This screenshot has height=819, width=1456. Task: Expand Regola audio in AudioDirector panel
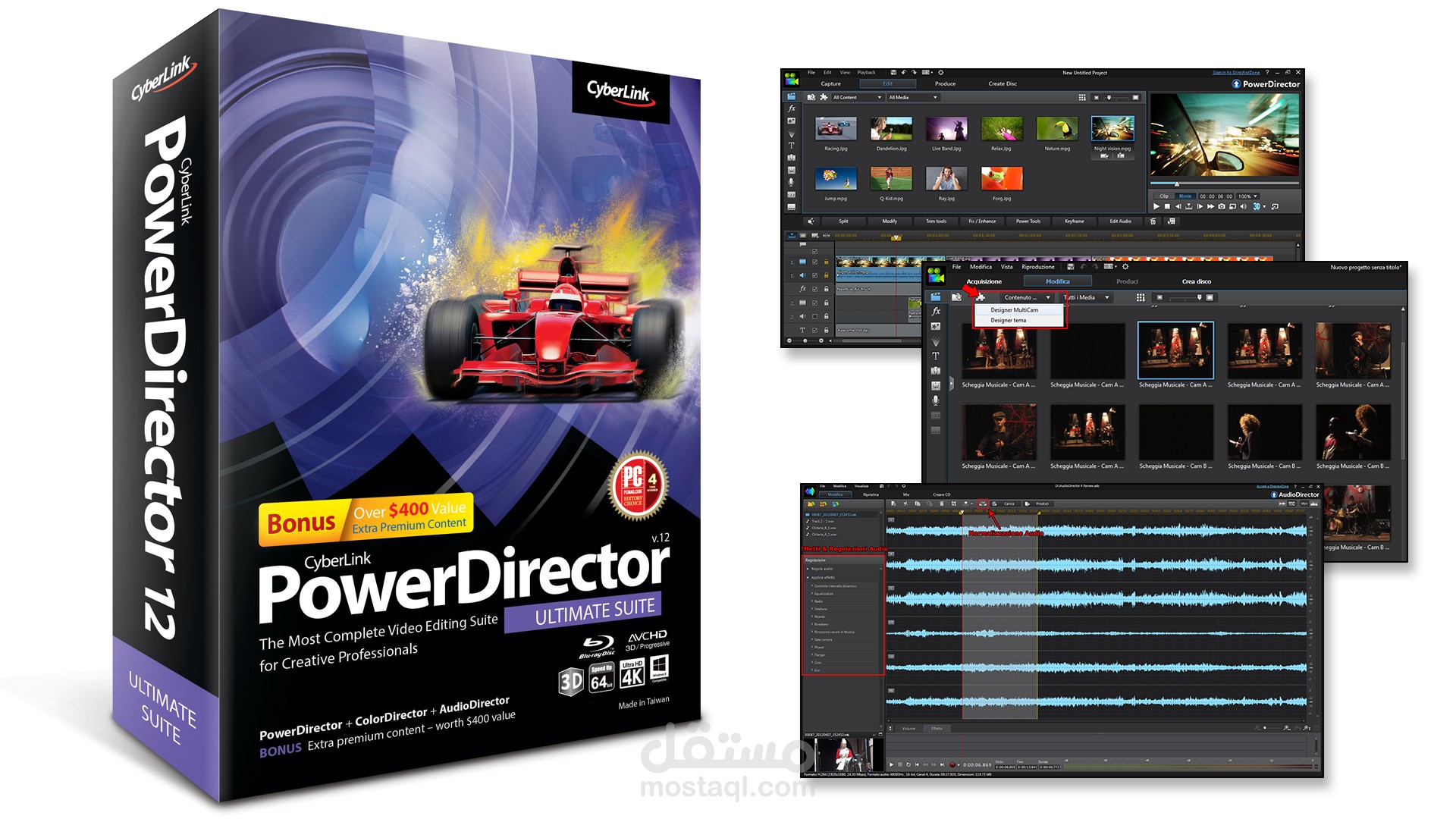(x=808, y=569)
